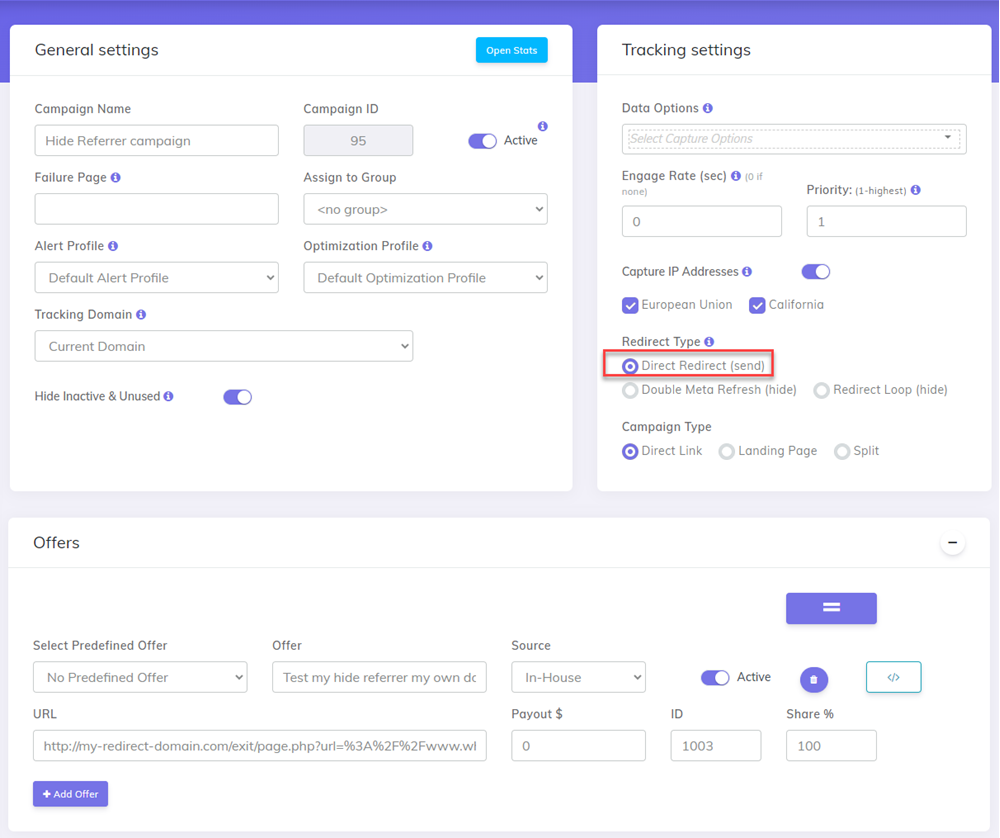
Task: Disable the Hide Inactive & Unused toggle
Action: (237, 397)
